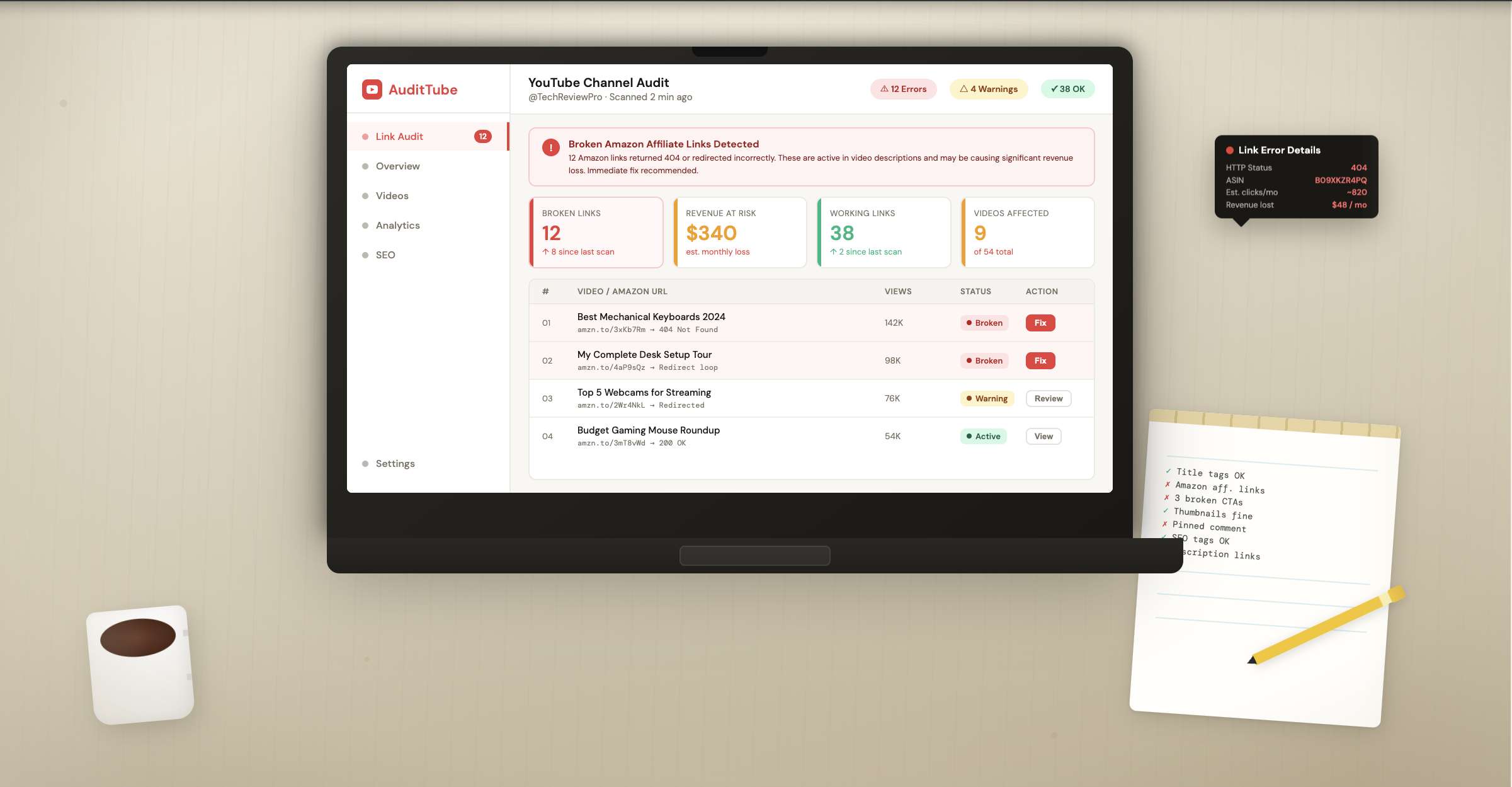Screen dimensions: 1512x787
Task: Select SEO in the sidebar
Action: pyautogui.click(x=385, y=255)
